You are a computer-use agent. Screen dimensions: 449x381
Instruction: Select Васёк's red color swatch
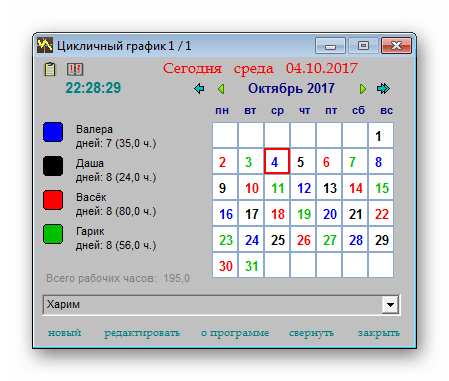pos(53,200)
